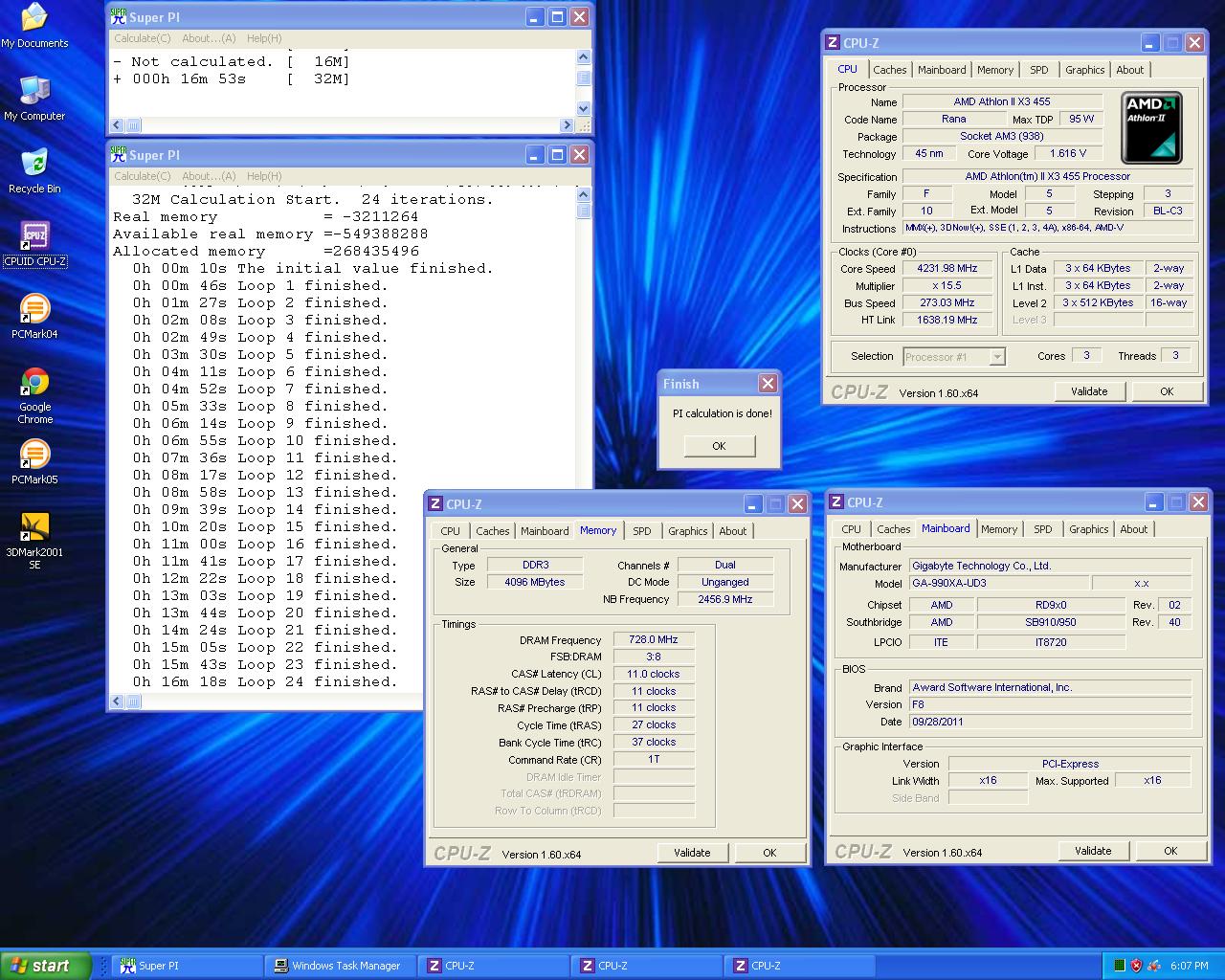The height and width of the screenshot is (980, 1225).
Task: Open the Help(H) menu in lower Super PI
Action: point(264,176)
